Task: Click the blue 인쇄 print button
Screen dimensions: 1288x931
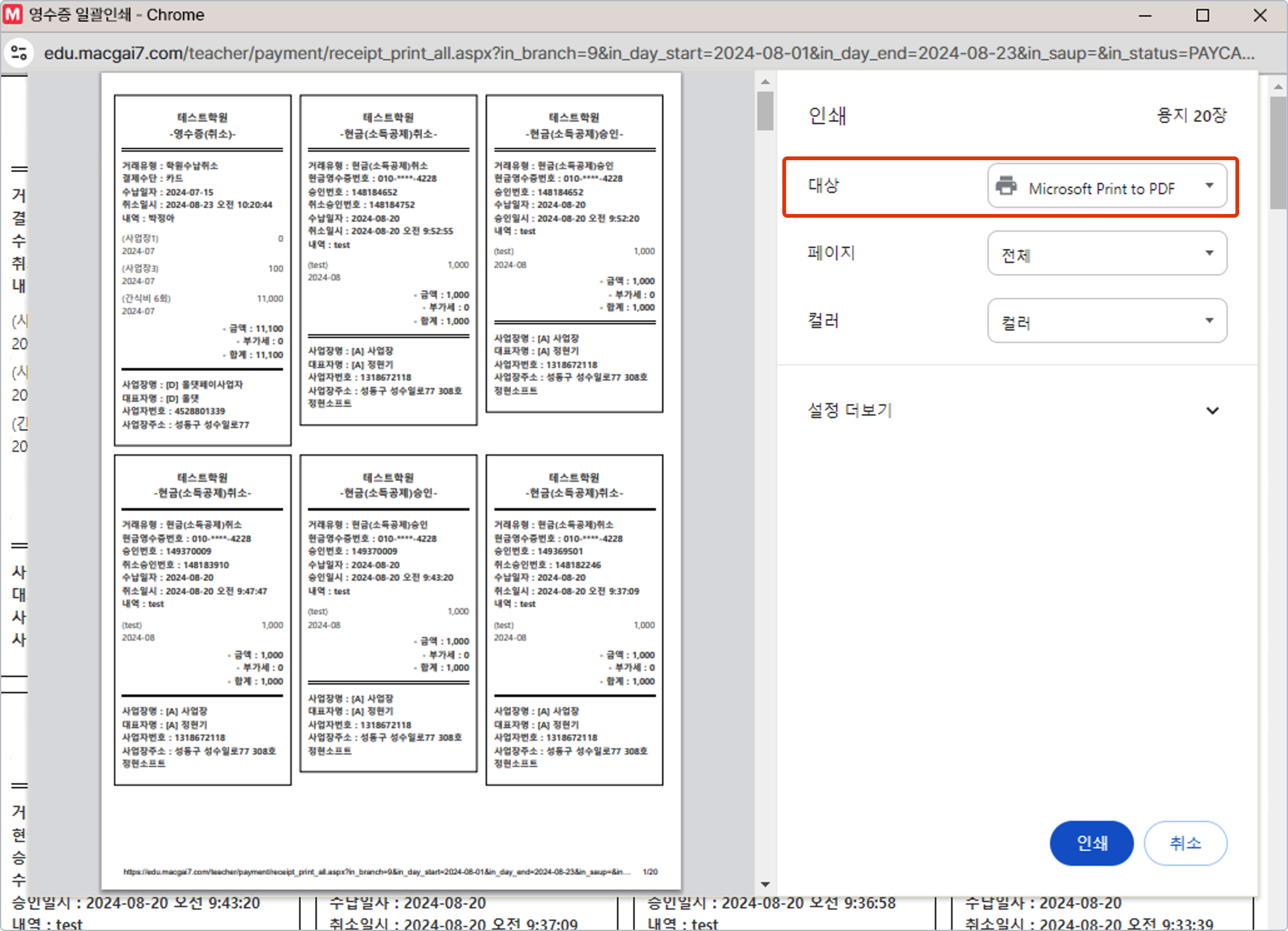Action: pos(1091,843)
